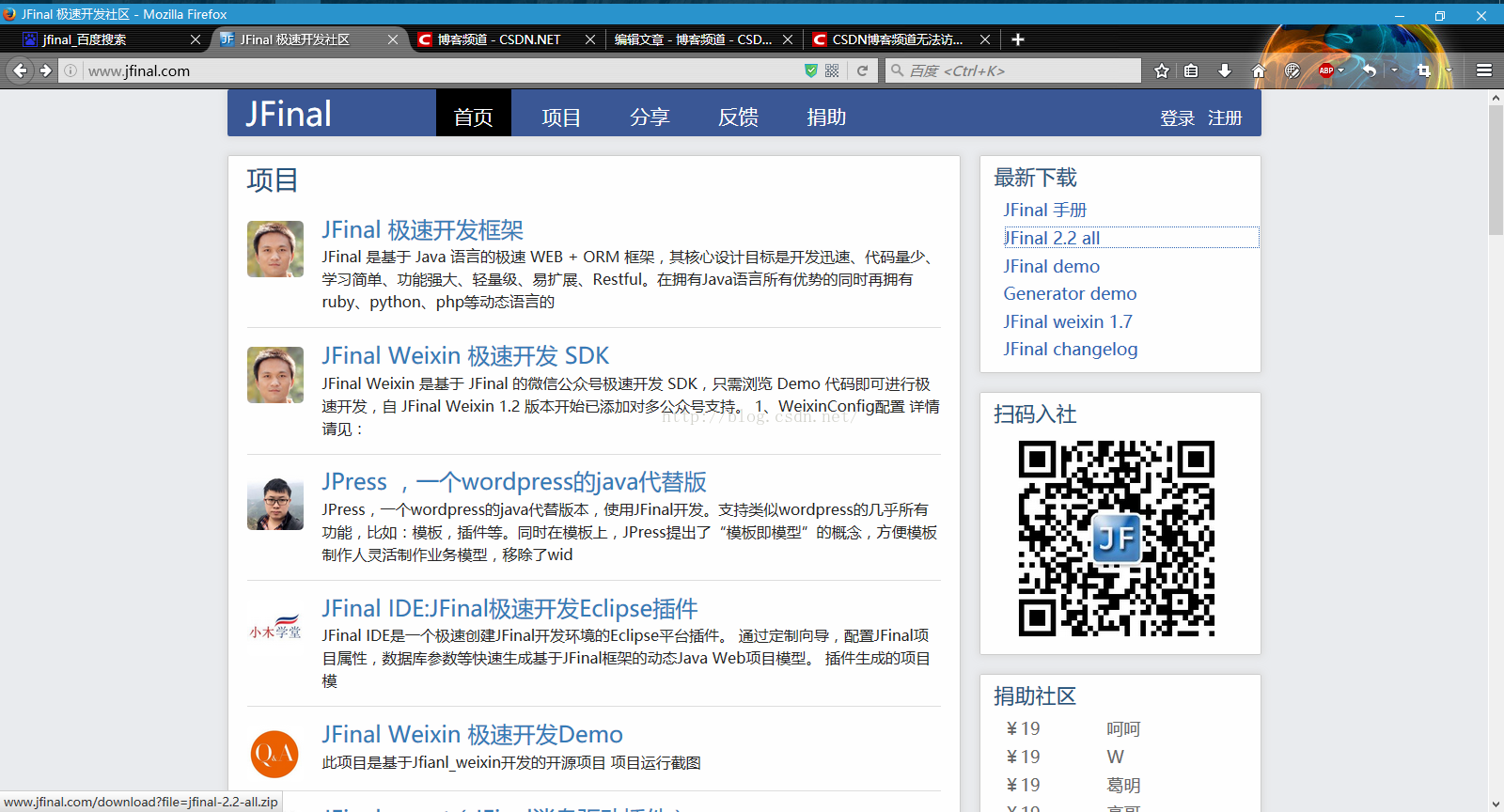Switch to the CSDN博客频道无法访 tab

(x=901, y=39)
